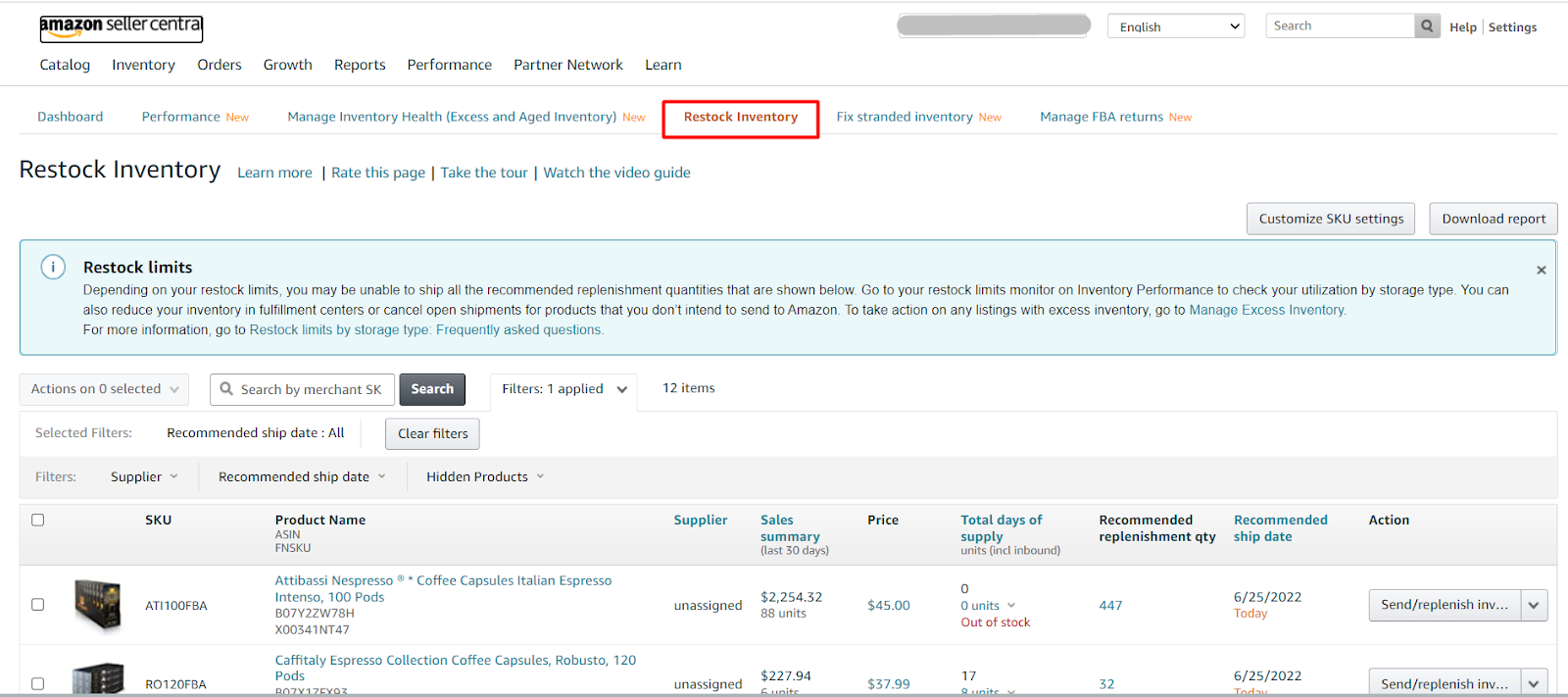Image resolution: width=1568 pixels, height=697 pixels.
Task: Open the Hidden Products filter dropdown
Action: (x=485, y=476)
